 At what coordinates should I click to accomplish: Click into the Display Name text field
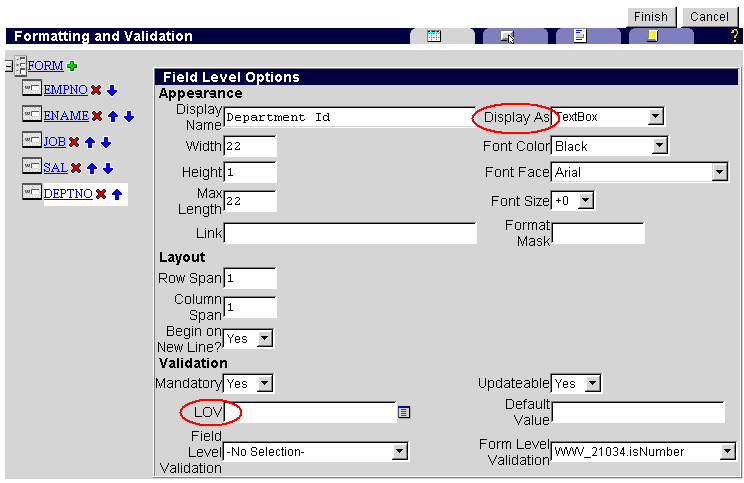tap(349, 117)
